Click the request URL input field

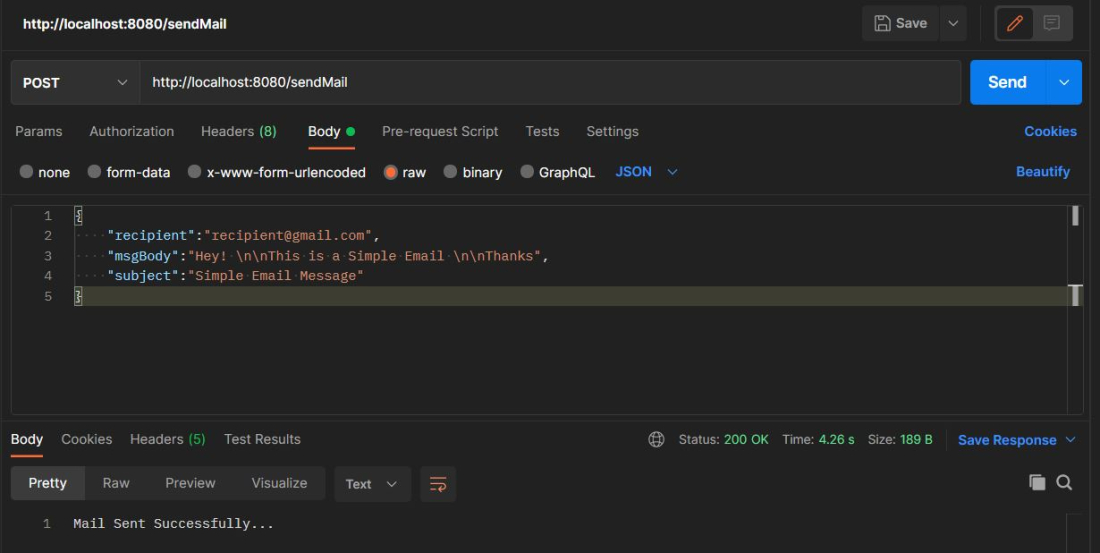[x=550, y=83]
